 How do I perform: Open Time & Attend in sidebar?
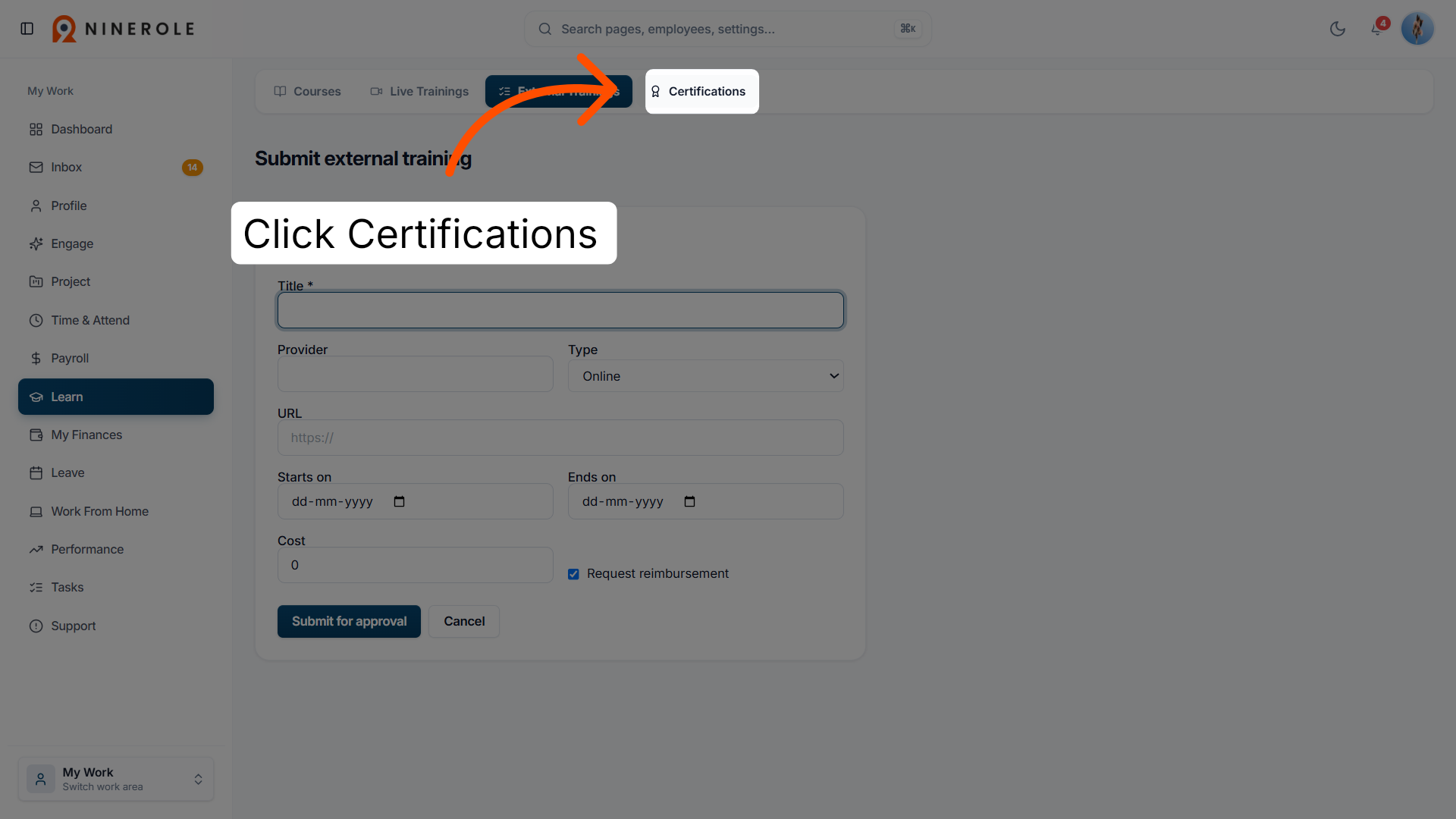click(116, 321)
